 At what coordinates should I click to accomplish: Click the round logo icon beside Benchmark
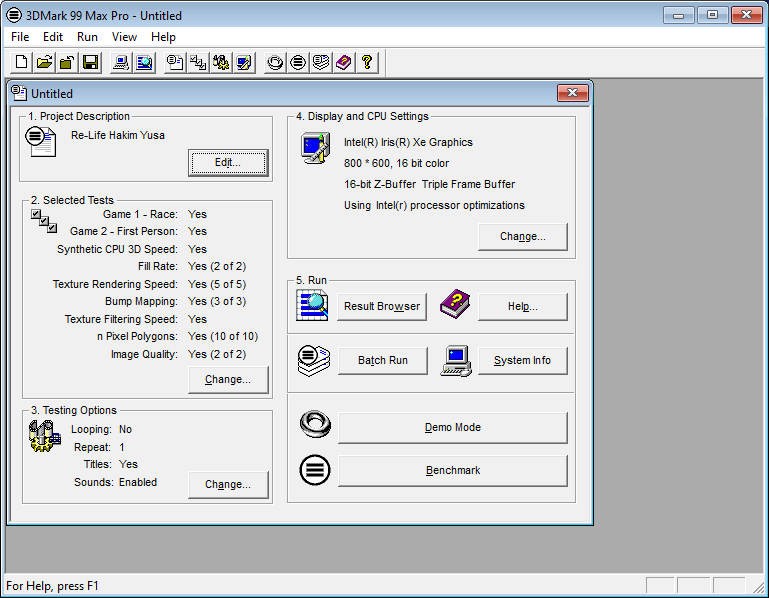[315, 470]
